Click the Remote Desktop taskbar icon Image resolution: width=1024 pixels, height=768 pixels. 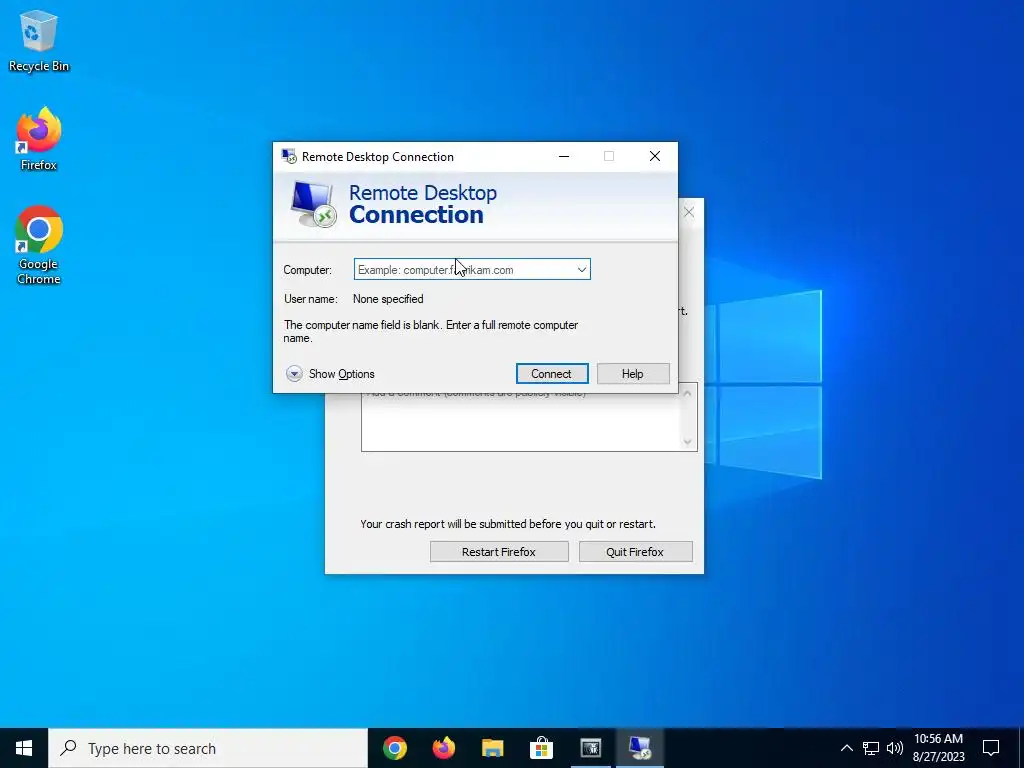click(x=639, y=748)
